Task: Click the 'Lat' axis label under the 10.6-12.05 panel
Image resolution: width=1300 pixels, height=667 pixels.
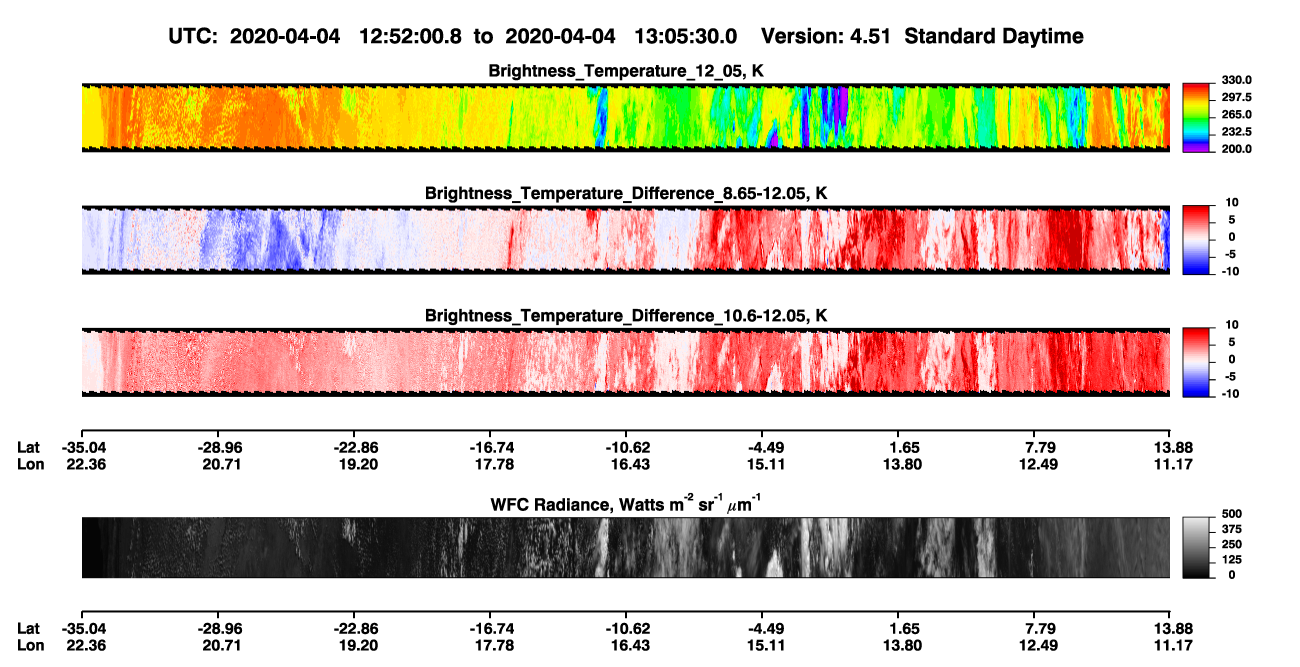Action: [29, 447]
